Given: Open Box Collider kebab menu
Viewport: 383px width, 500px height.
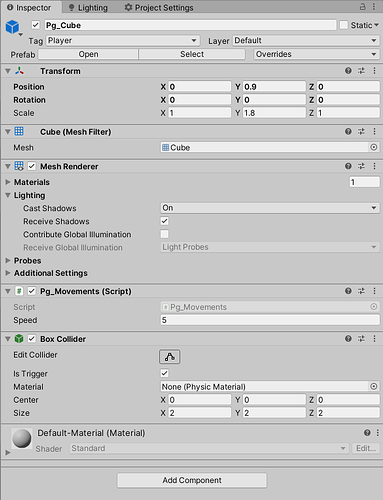Looking at the screenshot, I should (x=375, y=339).
